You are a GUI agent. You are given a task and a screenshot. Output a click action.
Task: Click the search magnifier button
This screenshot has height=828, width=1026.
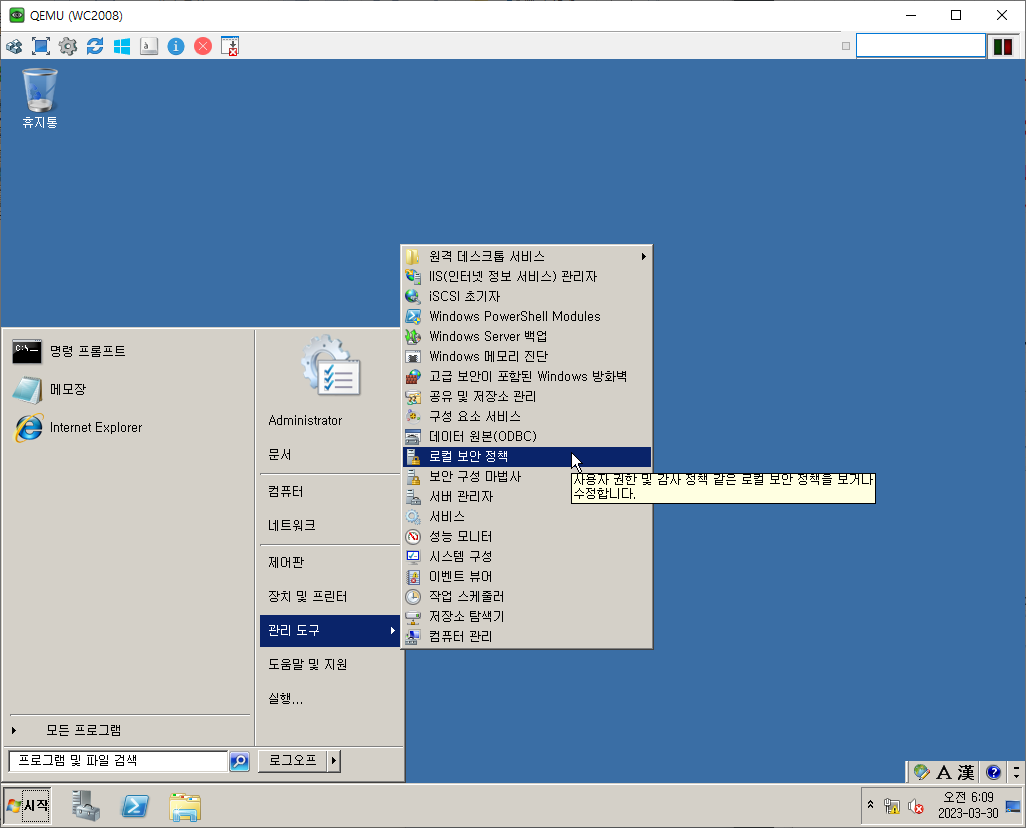tap(239, 761)
